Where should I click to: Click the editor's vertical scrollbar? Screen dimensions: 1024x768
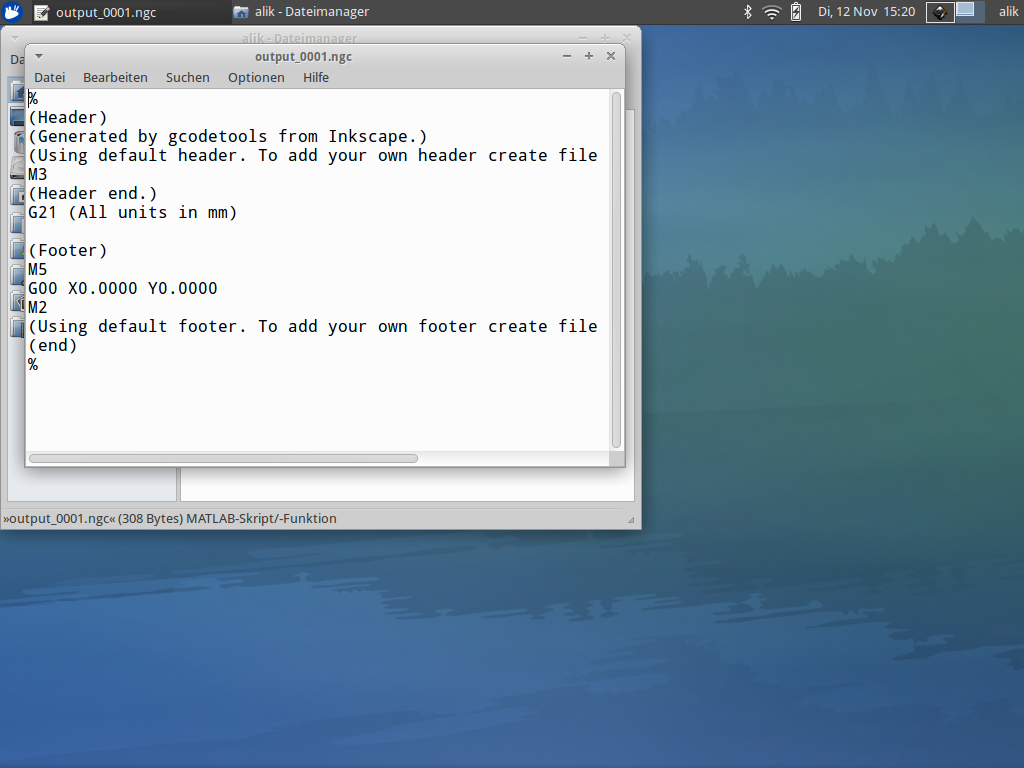pyautogui.click(x=616, y=270)
